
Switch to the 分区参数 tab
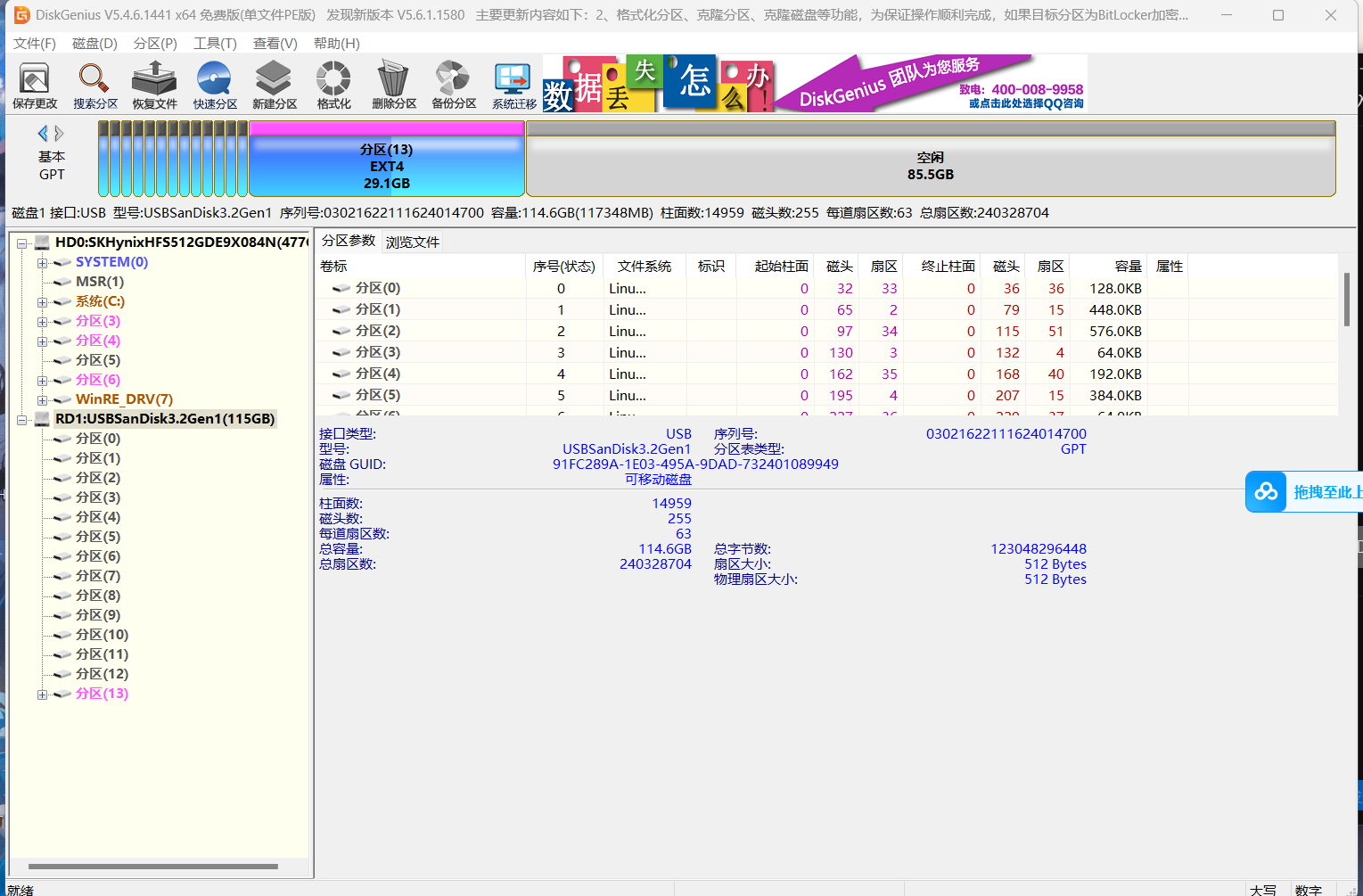coord(349,241)
